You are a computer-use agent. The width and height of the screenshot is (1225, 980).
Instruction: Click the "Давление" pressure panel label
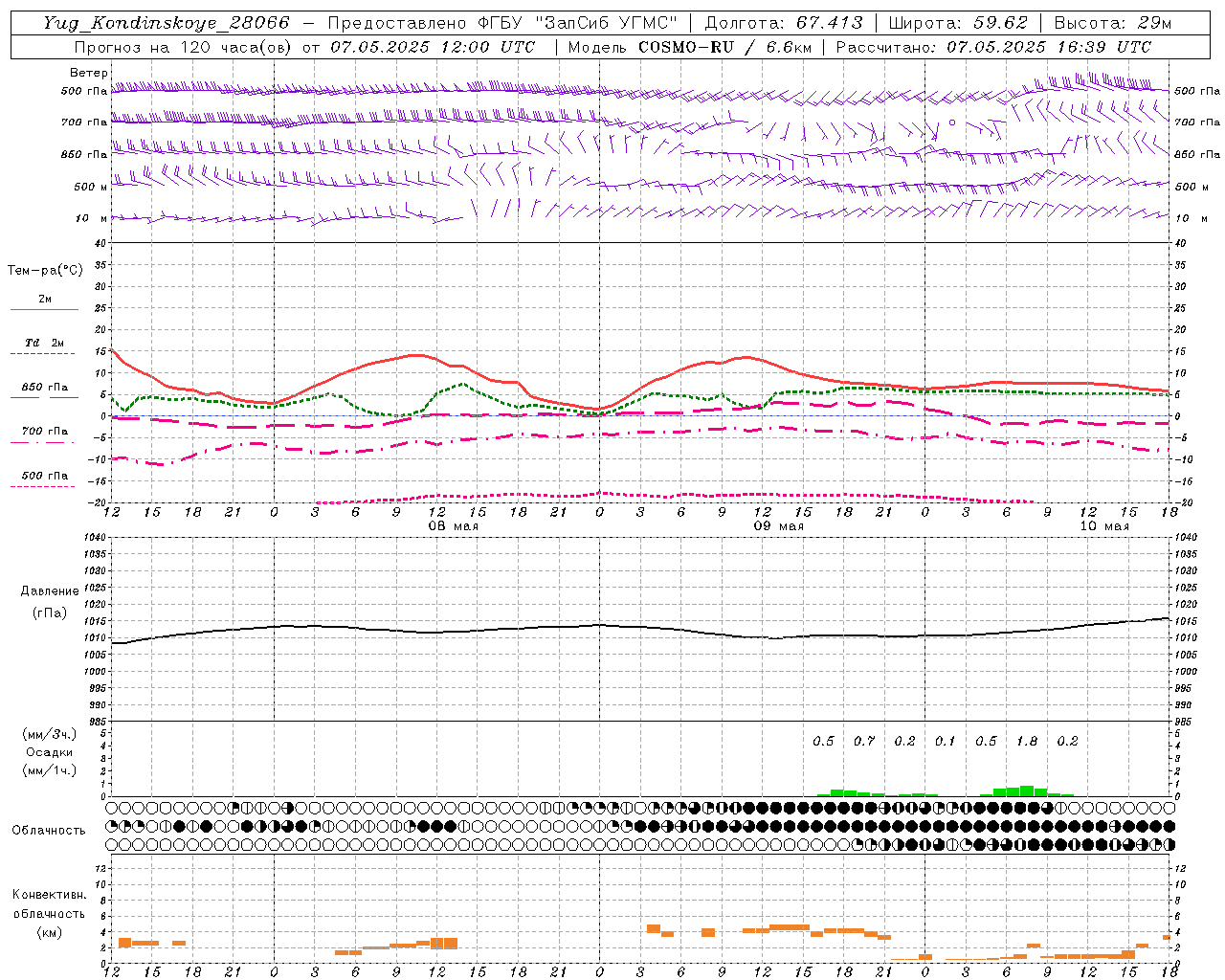pos(49,591)
